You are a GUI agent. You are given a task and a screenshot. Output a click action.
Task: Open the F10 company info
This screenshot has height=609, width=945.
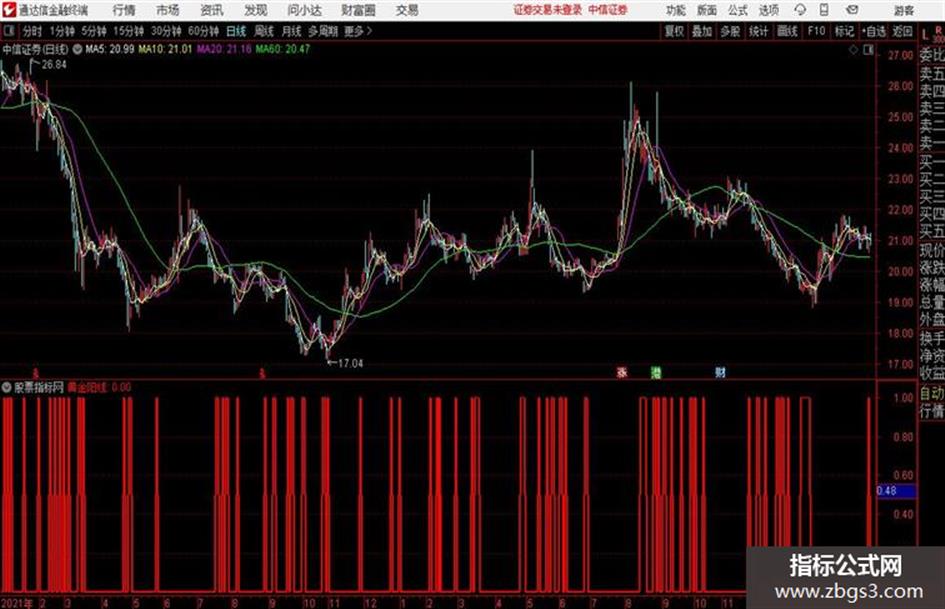click(816, 31)
